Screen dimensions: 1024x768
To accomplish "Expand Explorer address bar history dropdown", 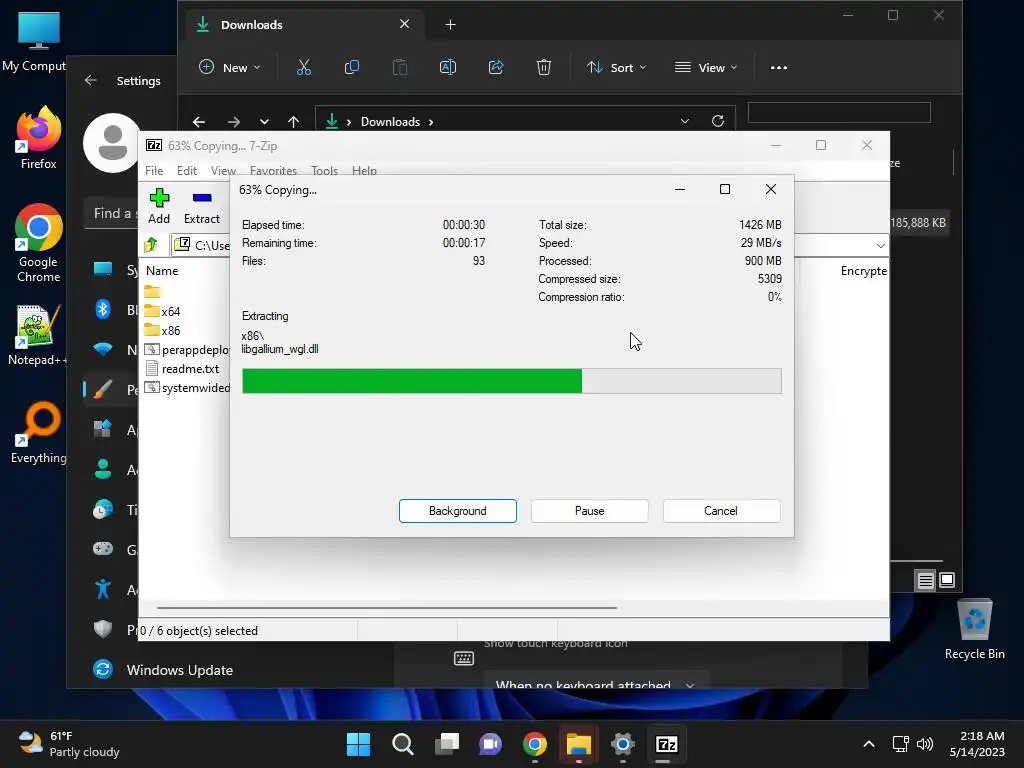I will tap(684, 121).
